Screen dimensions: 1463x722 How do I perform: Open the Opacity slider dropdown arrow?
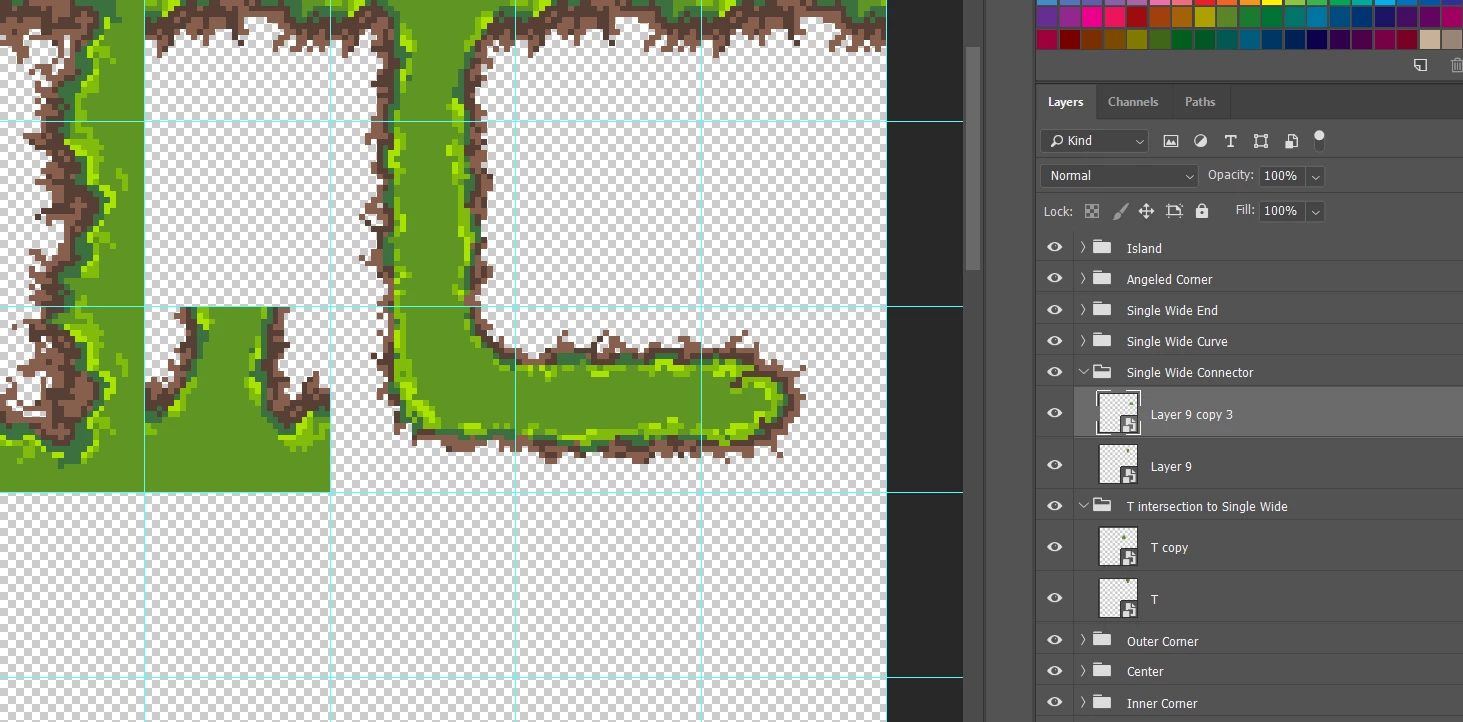(1316, 176)
